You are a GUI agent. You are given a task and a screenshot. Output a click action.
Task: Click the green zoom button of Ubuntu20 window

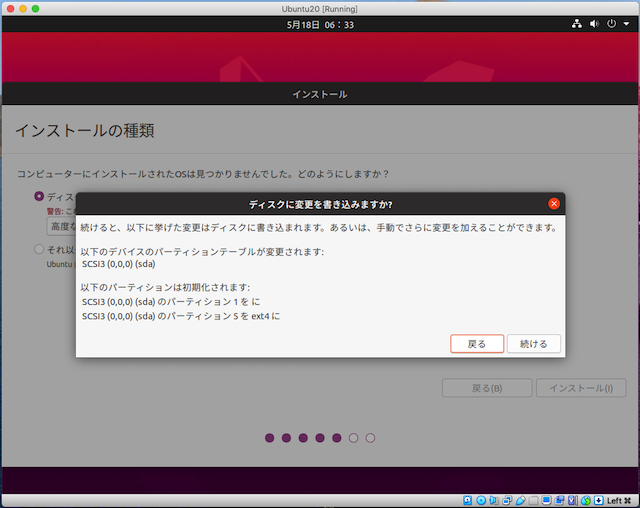(36, 9)
